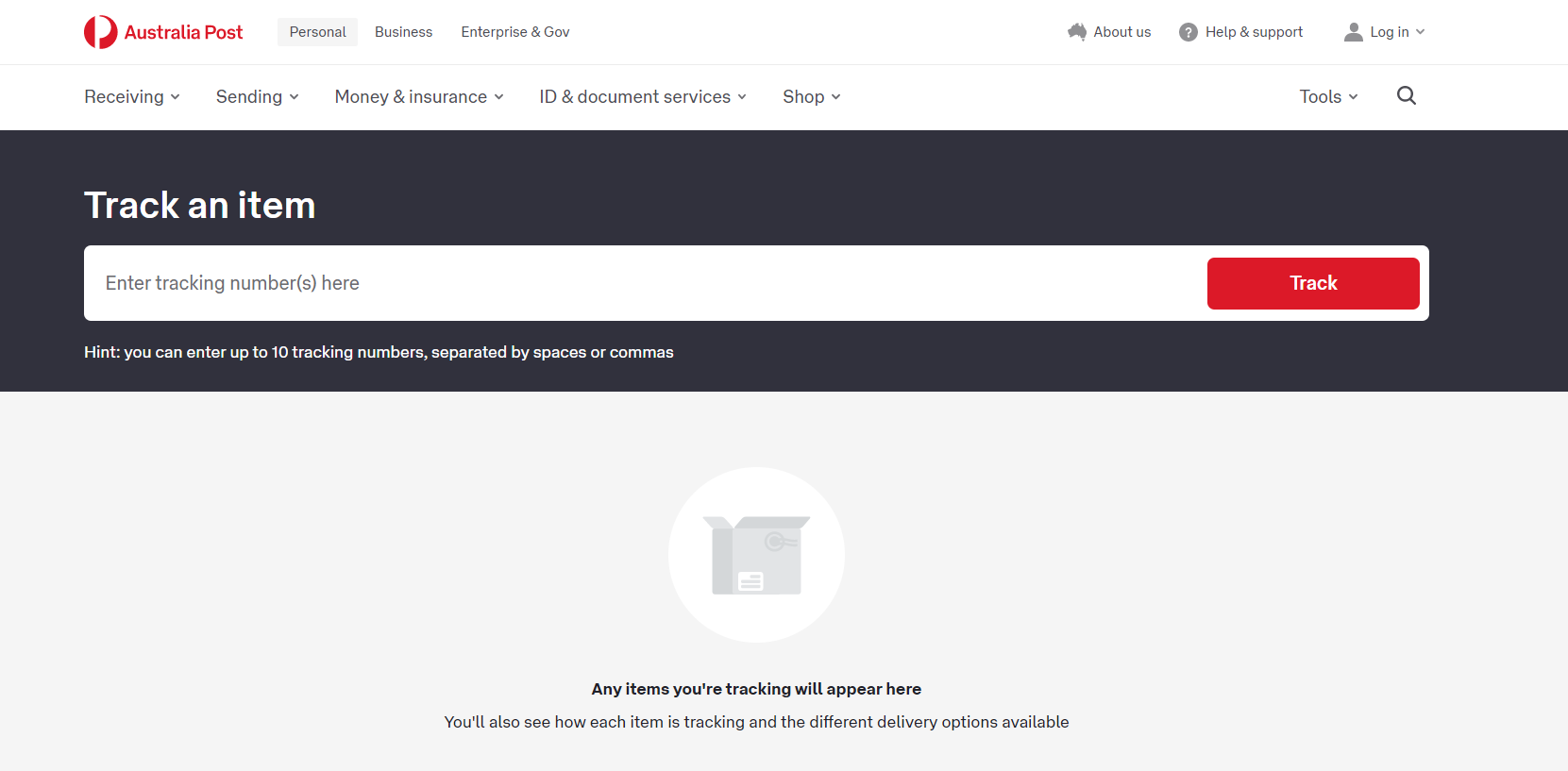The height and width of the screenshot is (771, 1568).
Task: Click the delivery options description text
Action: point(756,722)
